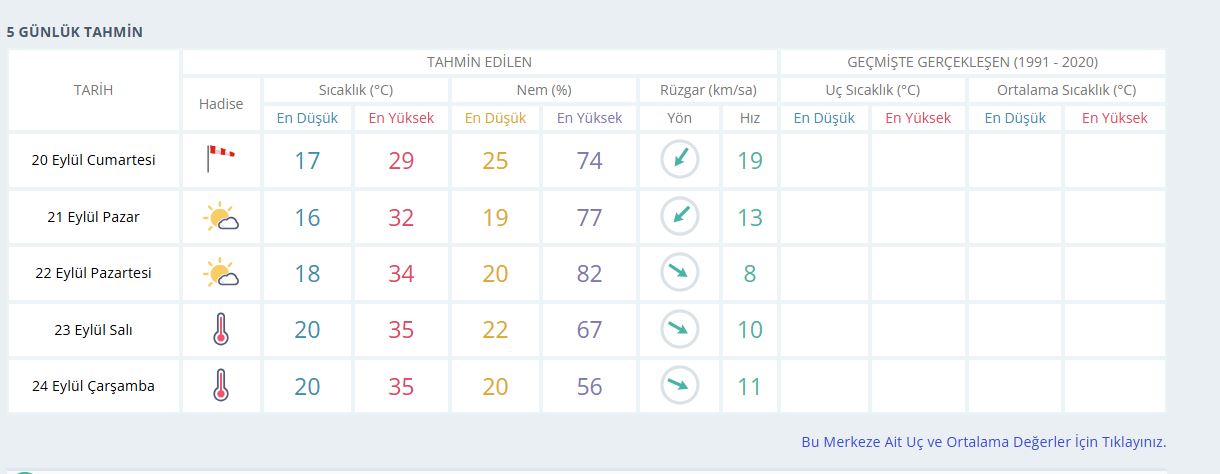
Task: Click the 'Uç Sıcaklık (°C)' column header
Action: coord(873,90)
